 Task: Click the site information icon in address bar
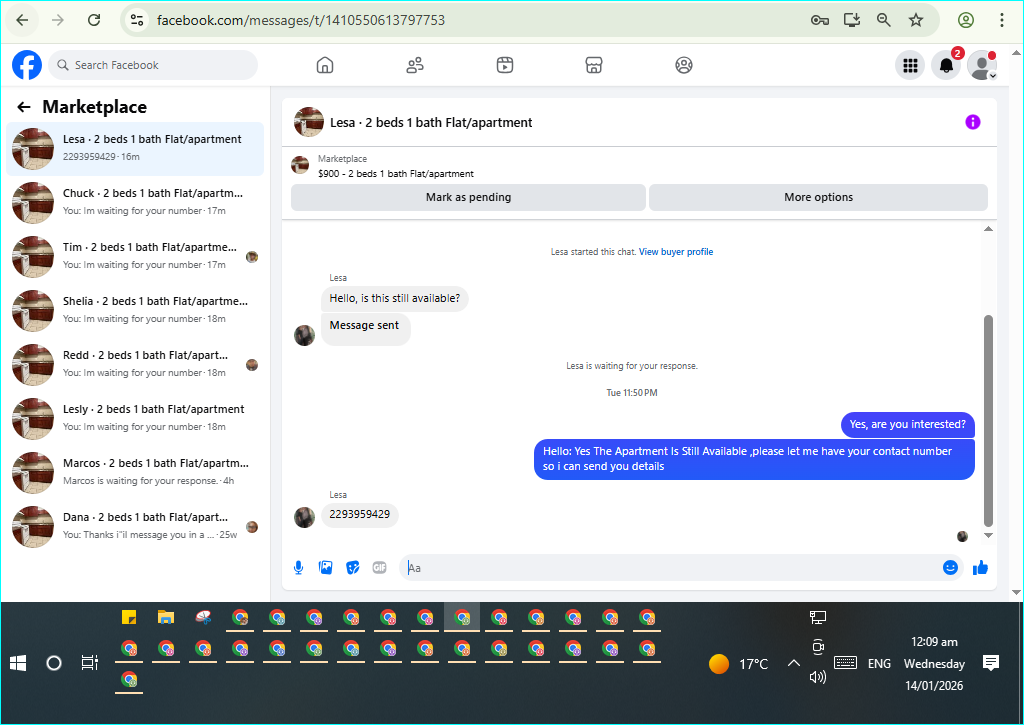click(x=136, y=20)
